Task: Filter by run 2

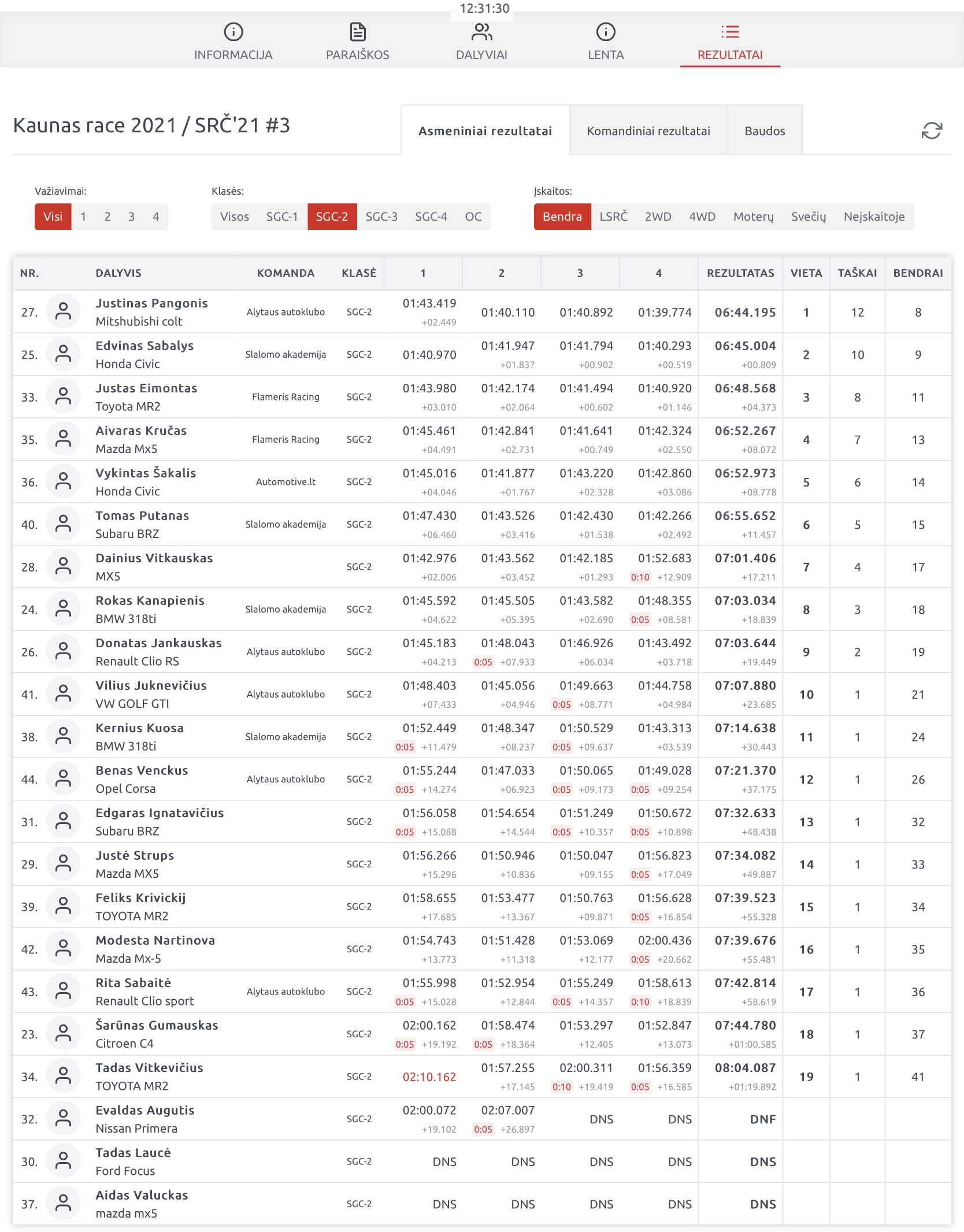Action: coord(107,217)
